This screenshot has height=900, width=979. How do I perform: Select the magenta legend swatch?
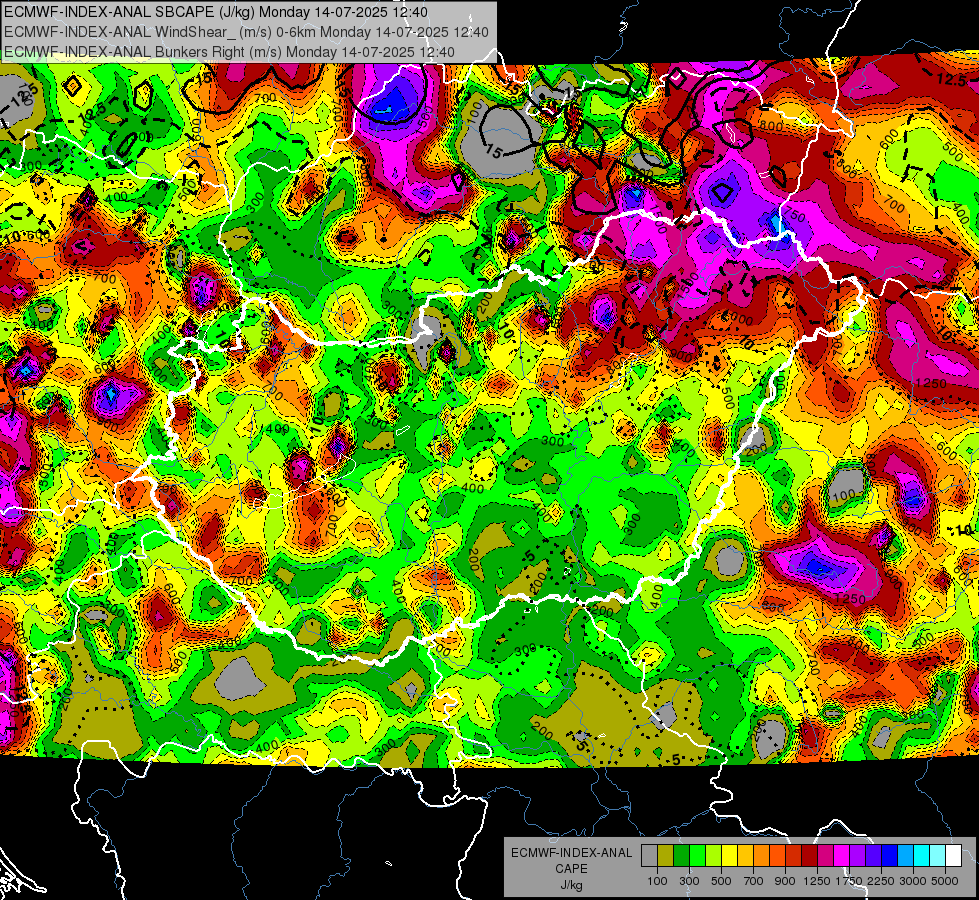pyautogui.click(x=841, y=856)
